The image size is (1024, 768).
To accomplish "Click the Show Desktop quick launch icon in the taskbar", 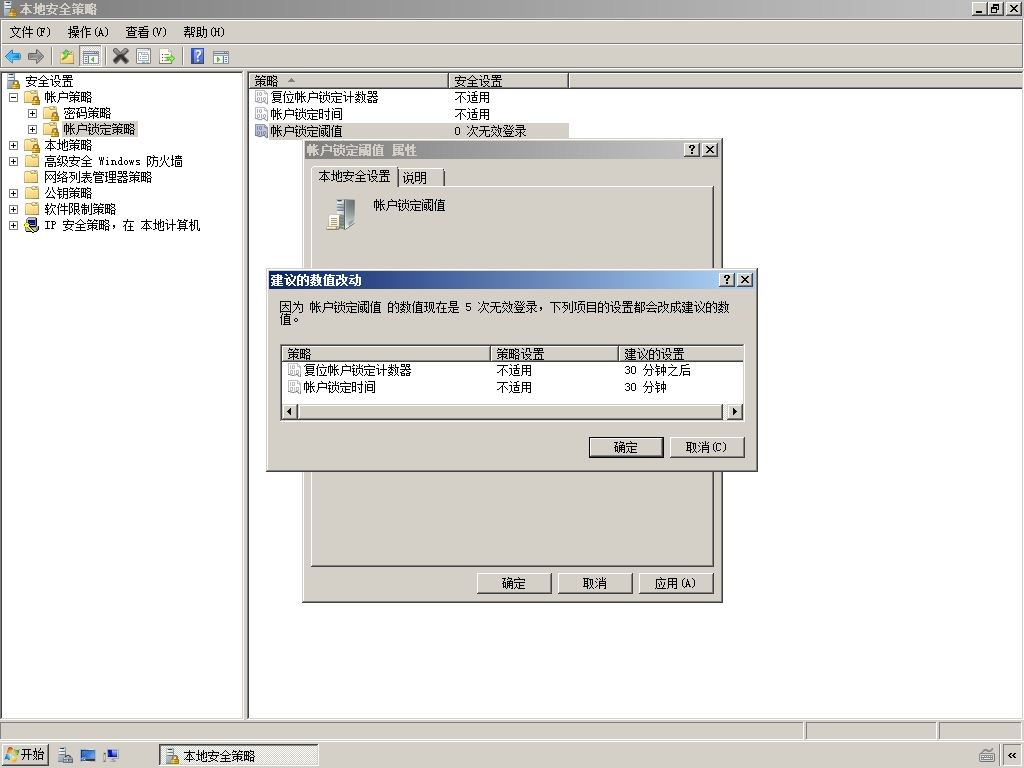I will pos(88,756).
